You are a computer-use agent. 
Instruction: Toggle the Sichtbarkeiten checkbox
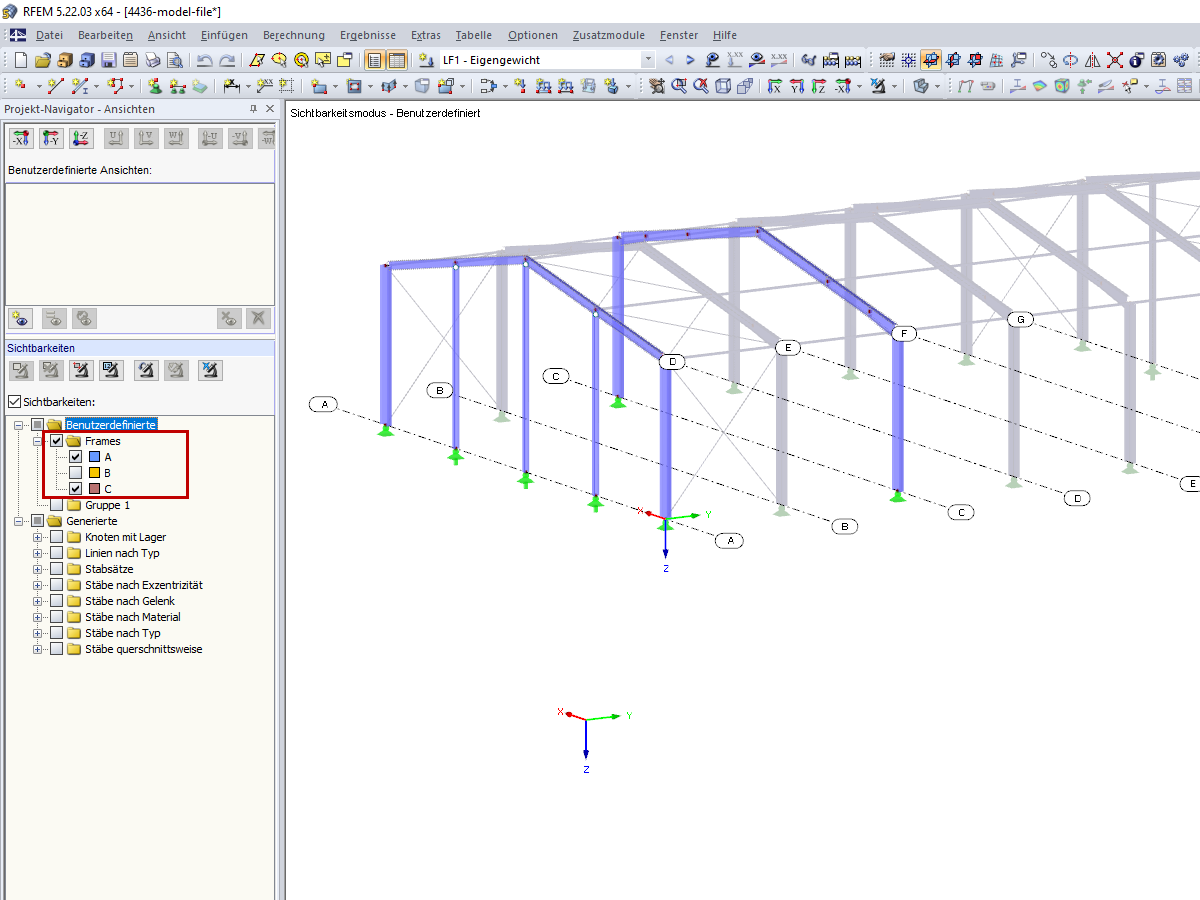[14, 401]
